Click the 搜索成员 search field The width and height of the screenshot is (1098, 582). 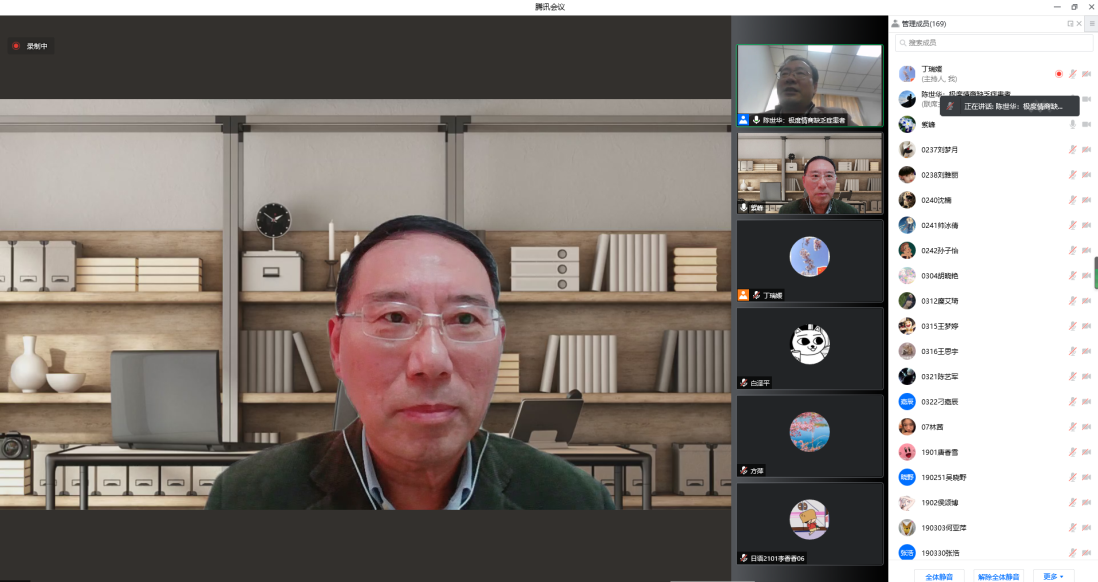pos(985,43)
